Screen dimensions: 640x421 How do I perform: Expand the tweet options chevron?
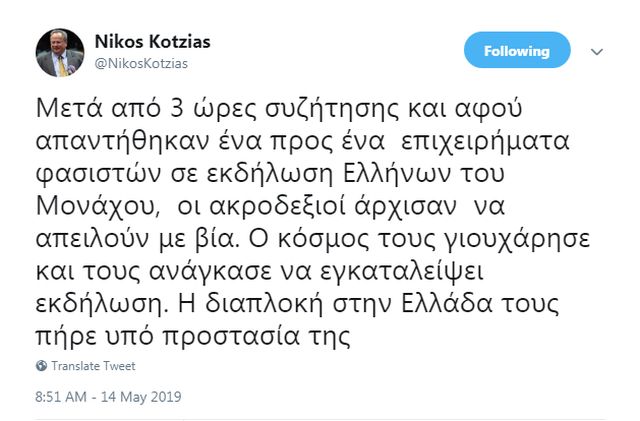[597, 51]
